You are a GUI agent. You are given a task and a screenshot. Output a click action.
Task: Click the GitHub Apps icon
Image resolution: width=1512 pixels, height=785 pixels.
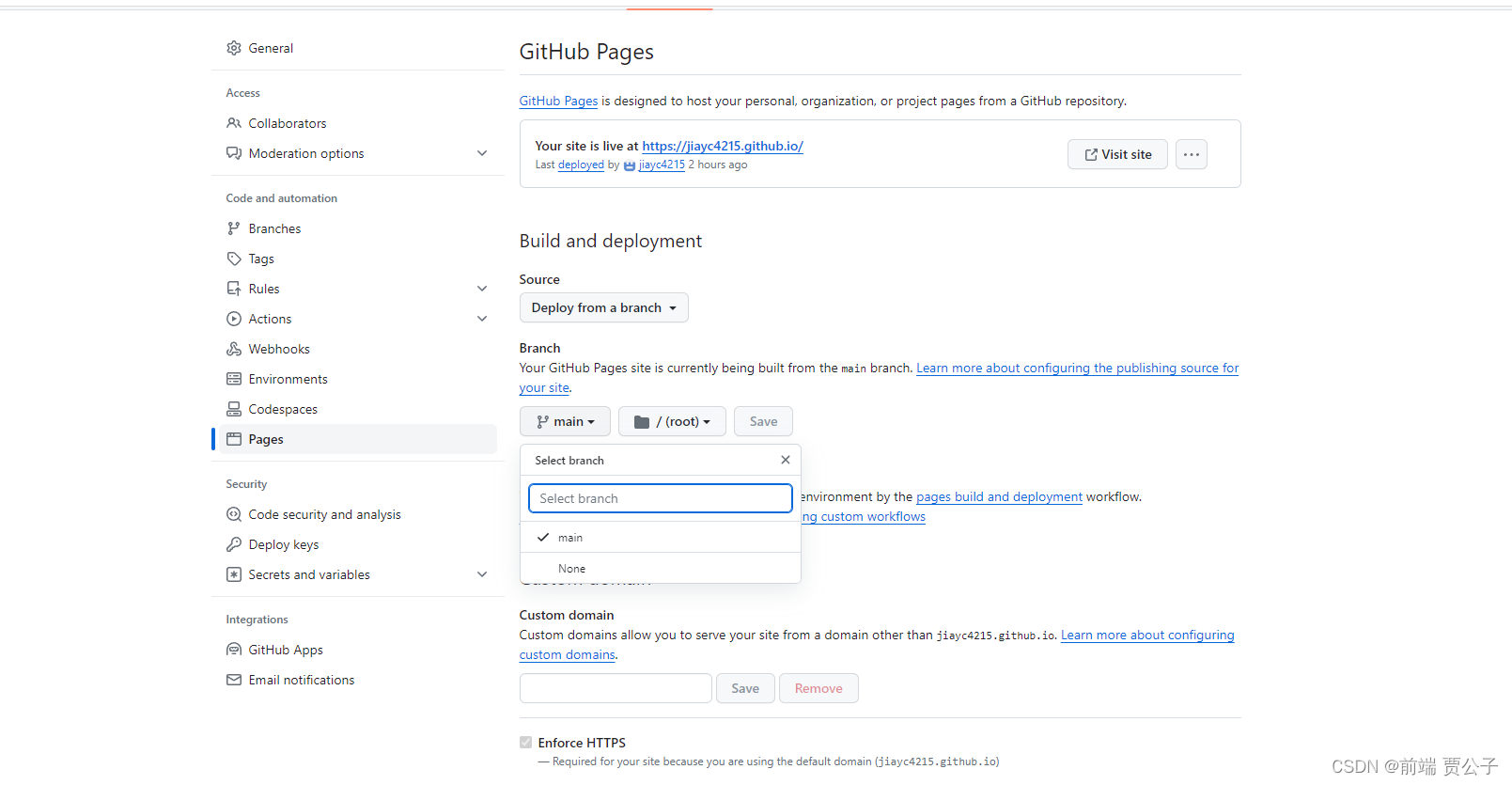click(x=234, y=650)
